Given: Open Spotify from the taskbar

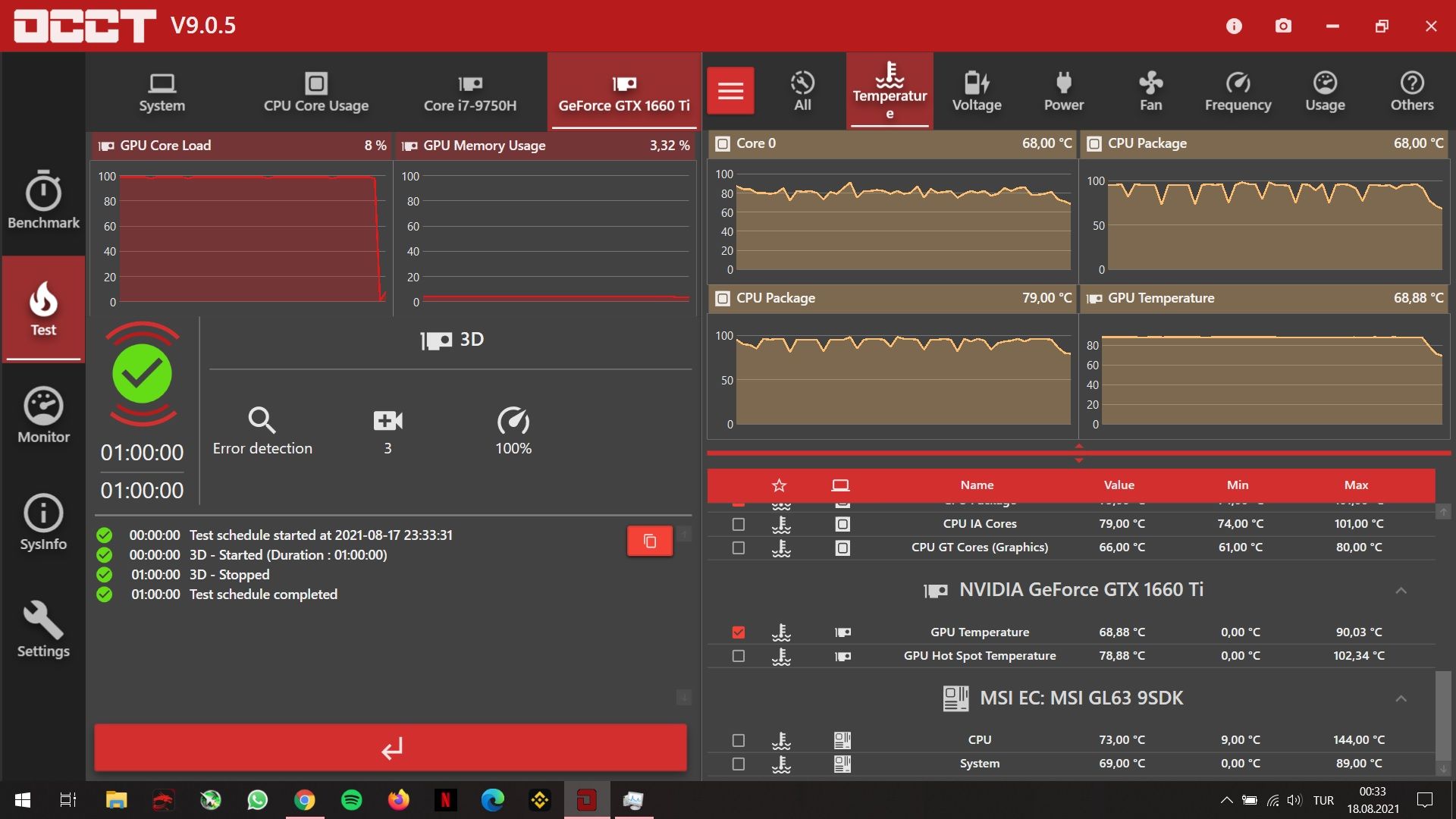Looking at the screenshot, I should (351, 800).
